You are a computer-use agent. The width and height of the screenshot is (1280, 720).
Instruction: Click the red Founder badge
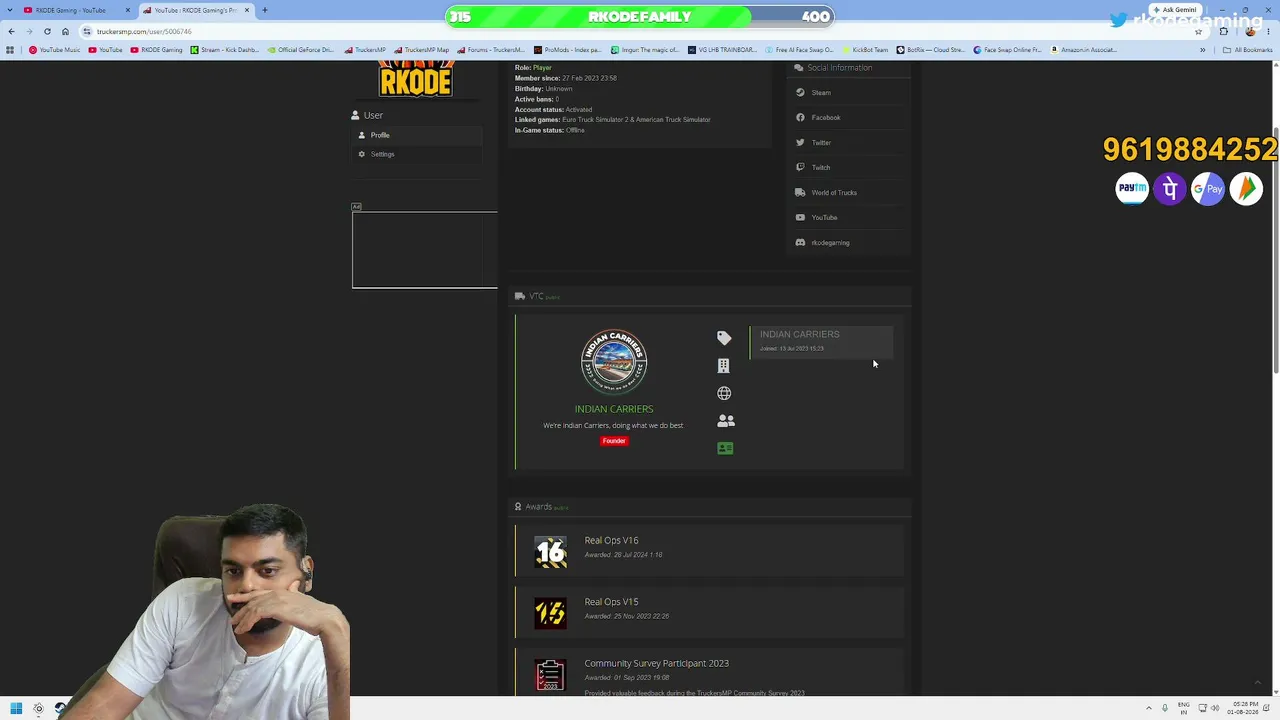pyautogui.click(x=614, y=441)
